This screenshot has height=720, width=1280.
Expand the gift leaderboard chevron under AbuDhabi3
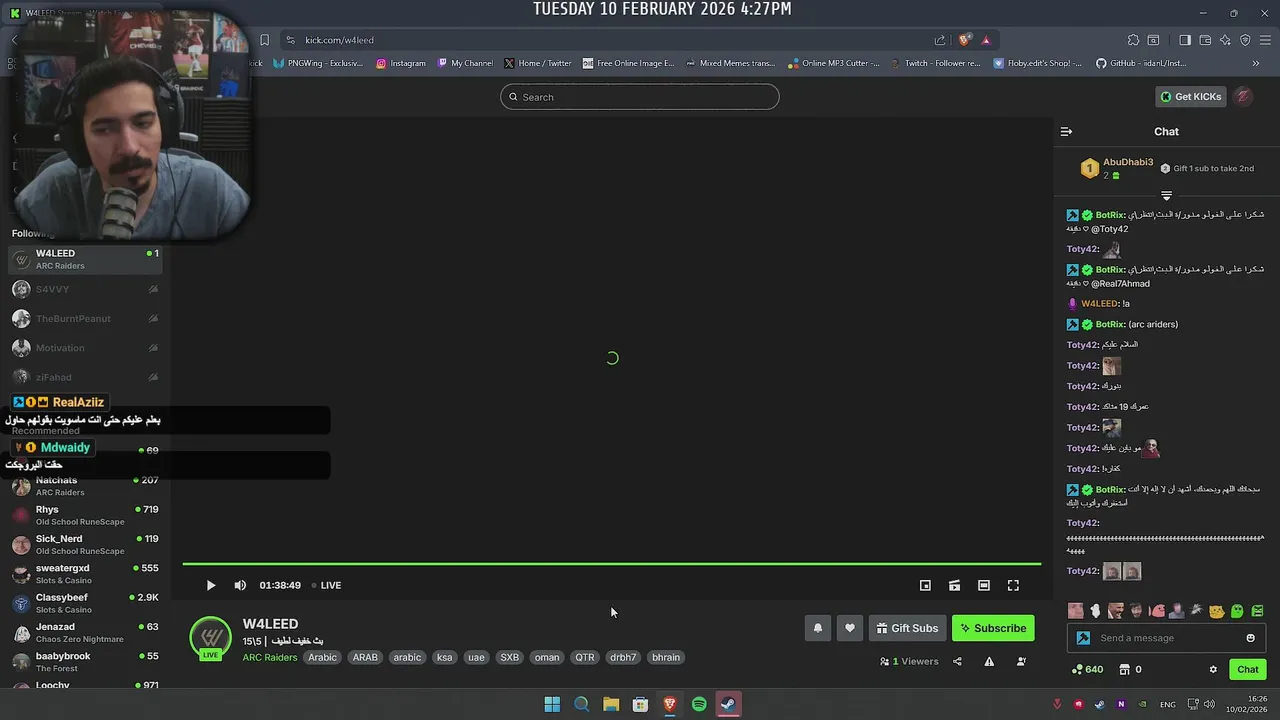tap(1166, 195)
